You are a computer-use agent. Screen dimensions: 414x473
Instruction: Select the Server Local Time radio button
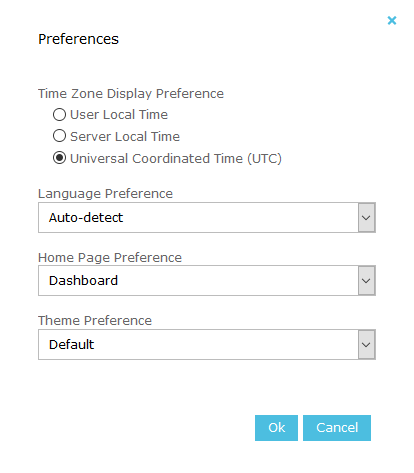click(59, 136)
